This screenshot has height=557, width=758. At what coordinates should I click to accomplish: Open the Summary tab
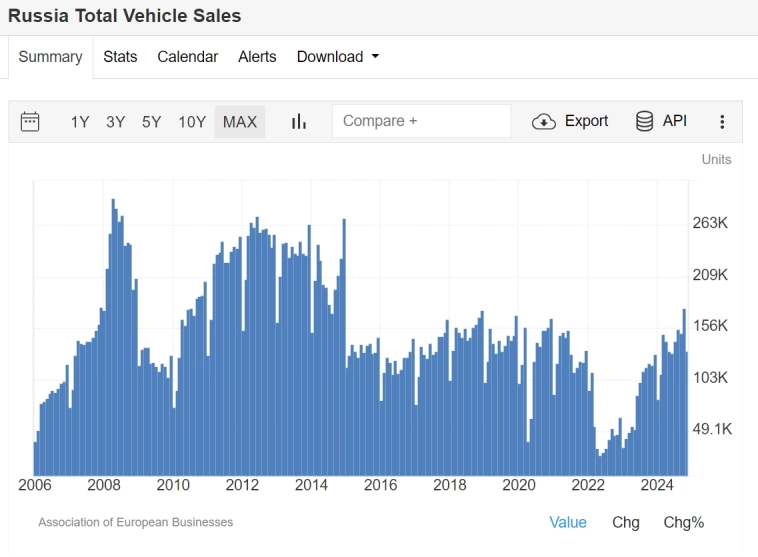(x=50, y=57)
